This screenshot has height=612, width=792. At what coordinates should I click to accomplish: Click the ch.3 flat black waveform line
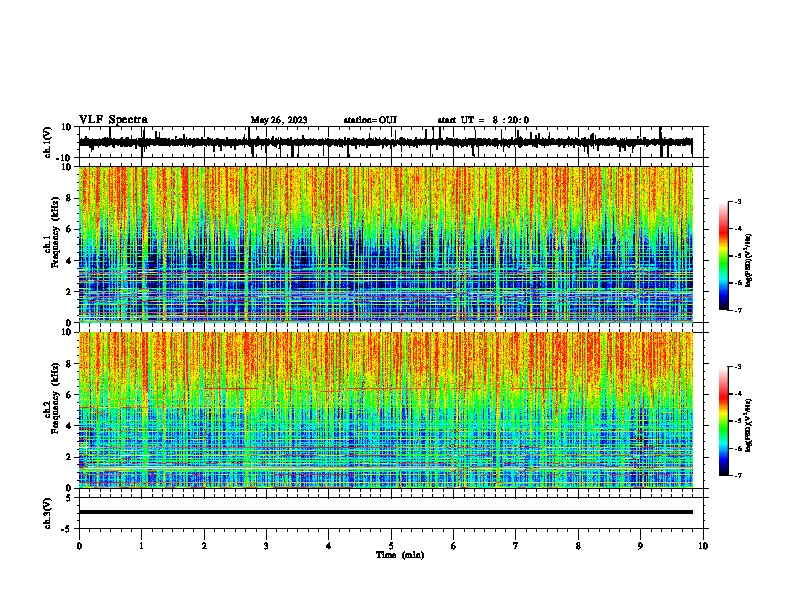(385, 512)
